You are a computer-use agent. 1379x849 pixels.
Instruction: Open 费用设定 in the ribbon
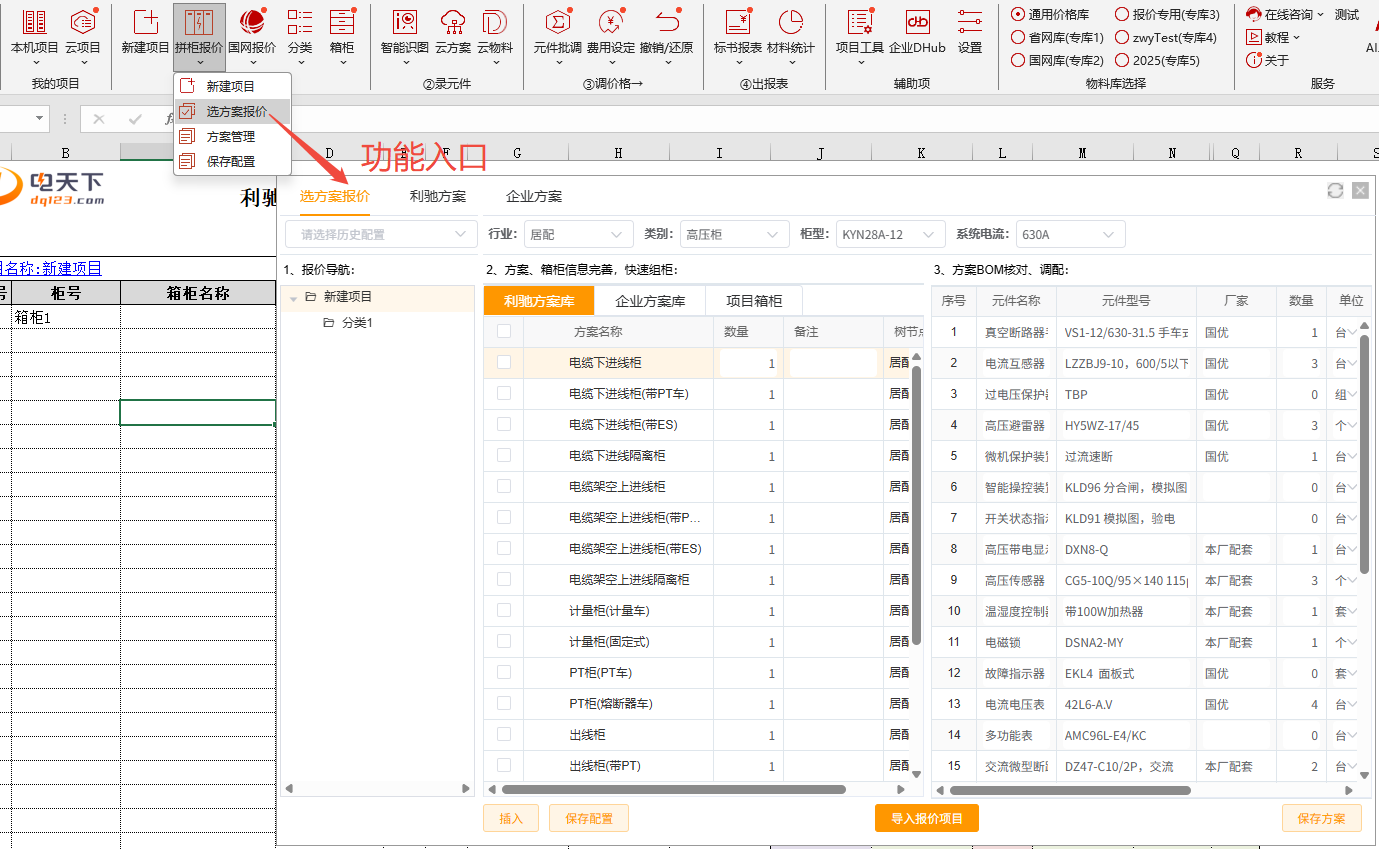(610, 35)
